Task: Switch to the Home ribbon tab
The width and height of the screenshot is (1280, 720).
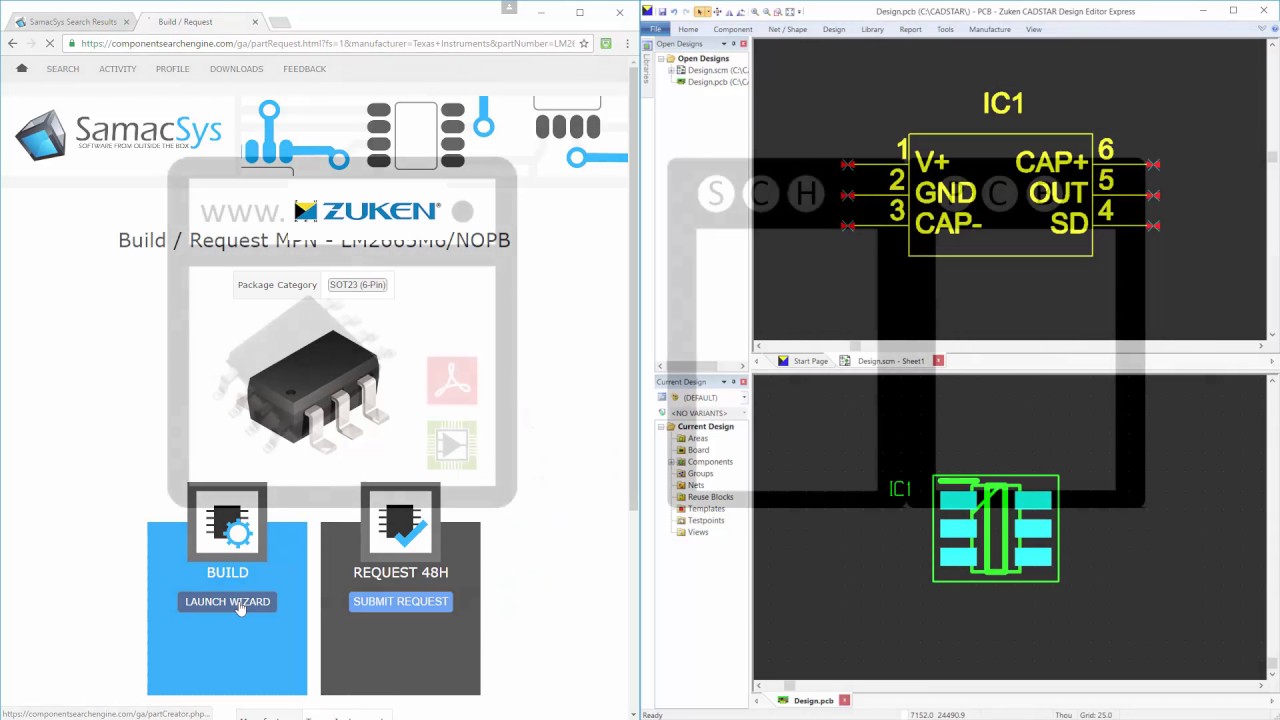Action: point(688,29)
